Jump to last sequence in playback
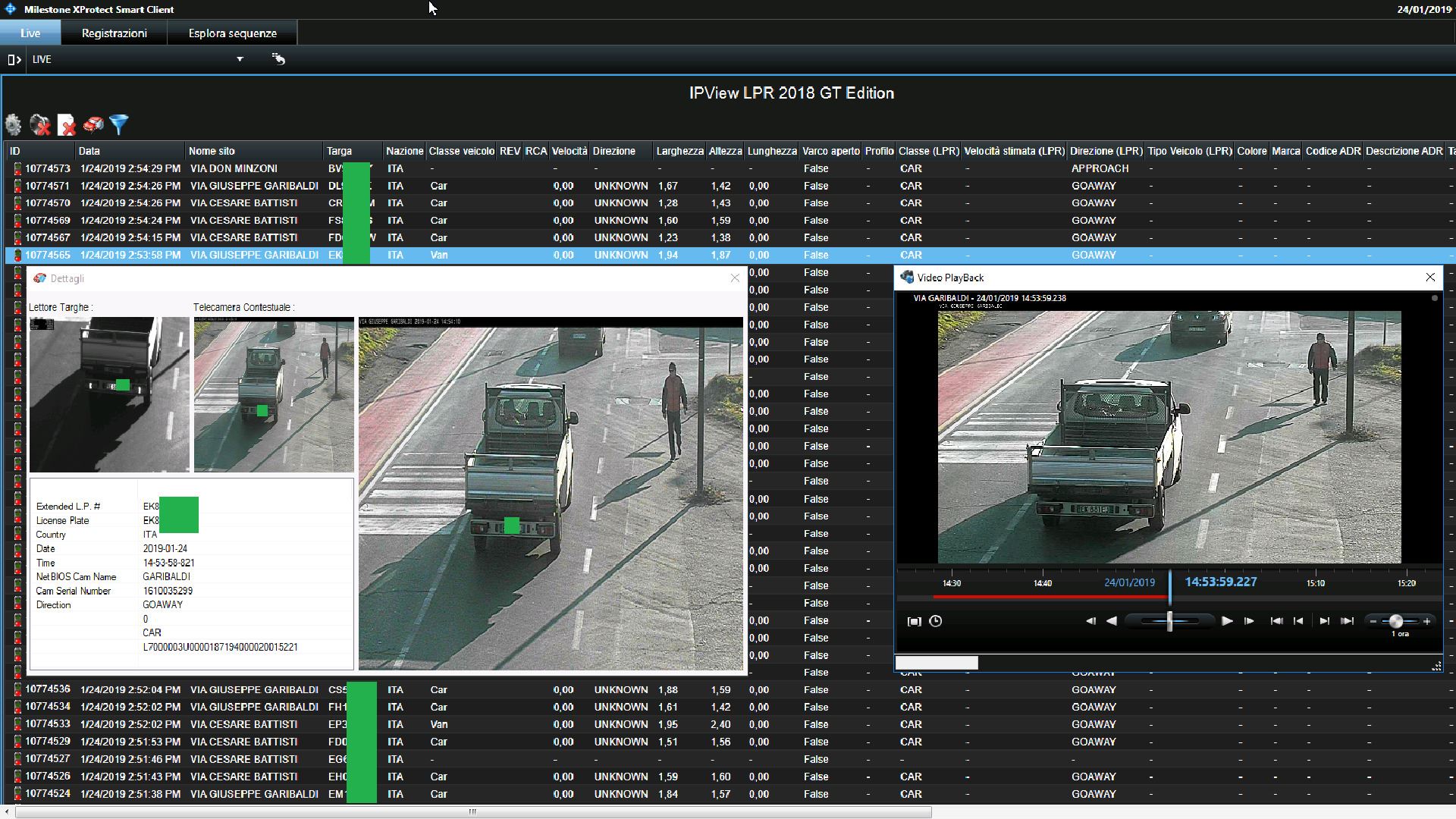Viewport: 1456px width, 819px height. pos(1347,621)
